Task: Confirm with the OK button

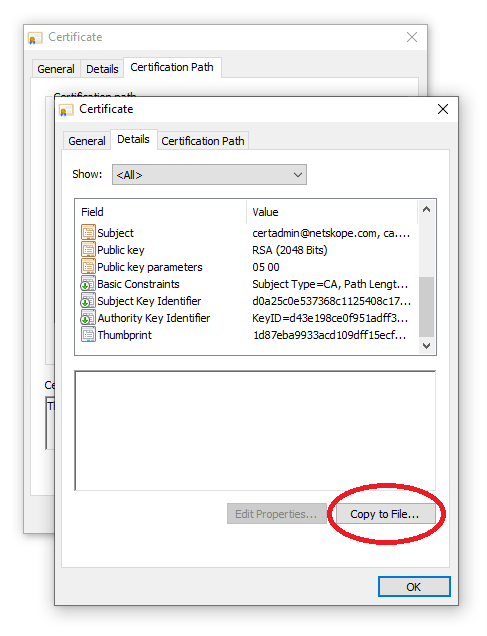Action: 414,587
